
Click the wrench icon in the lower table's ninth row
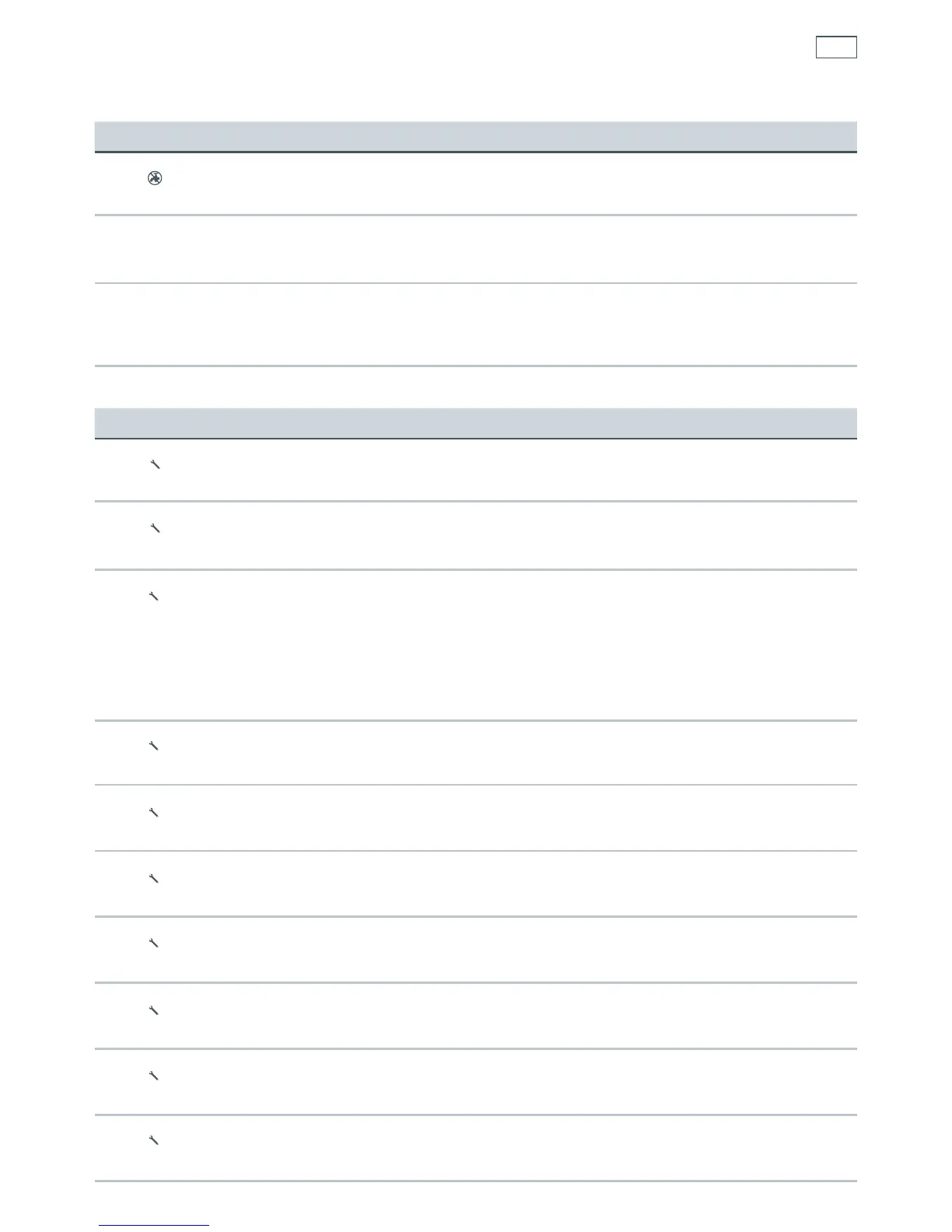coord(154,1076)
